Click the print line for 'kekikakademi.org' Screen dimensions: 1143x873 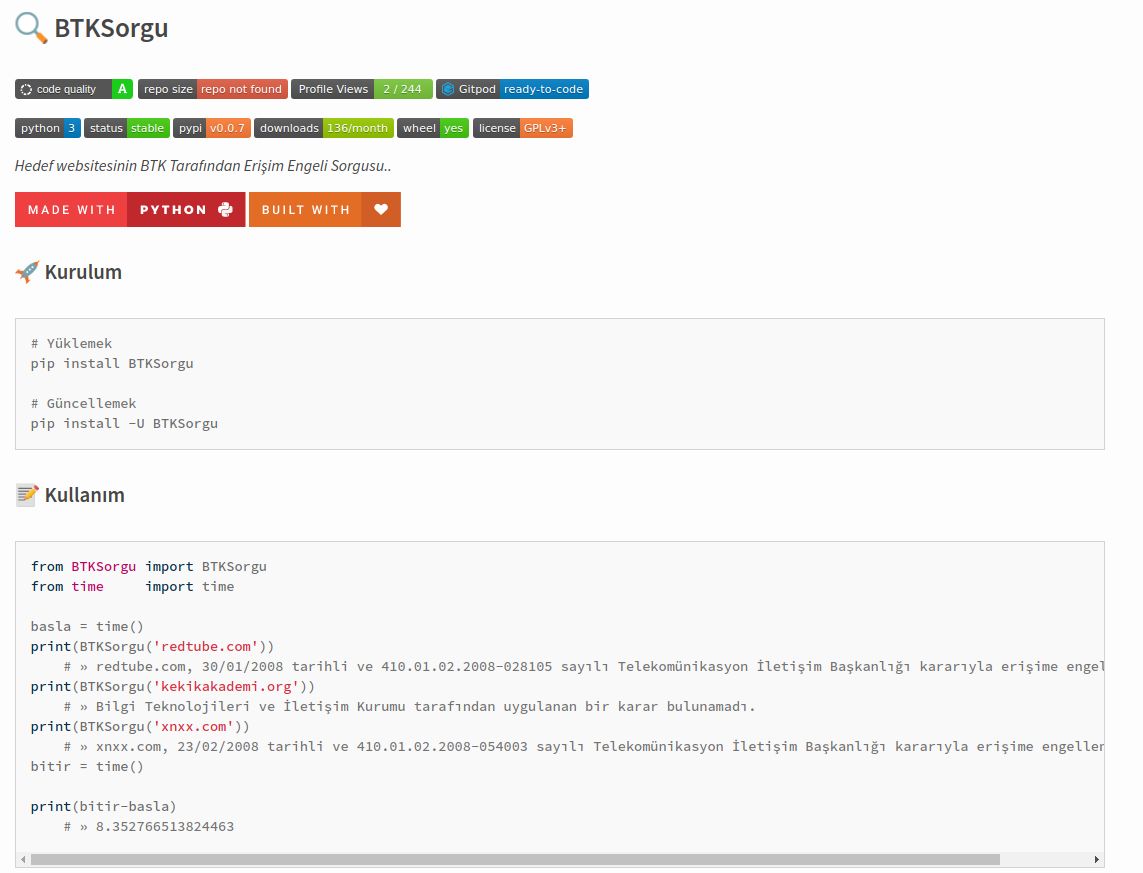pos(173,686)
